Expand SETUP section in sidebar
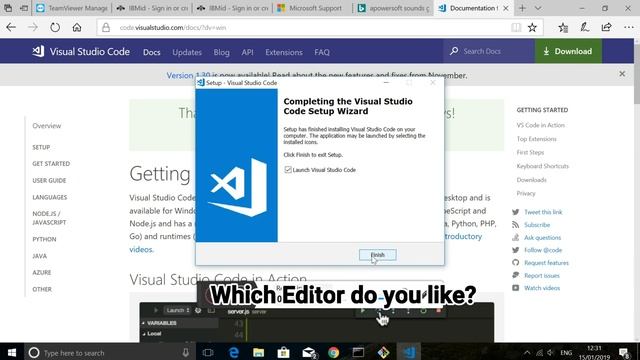The width and height of the screenshot is (640, 360). coord(41,147)
